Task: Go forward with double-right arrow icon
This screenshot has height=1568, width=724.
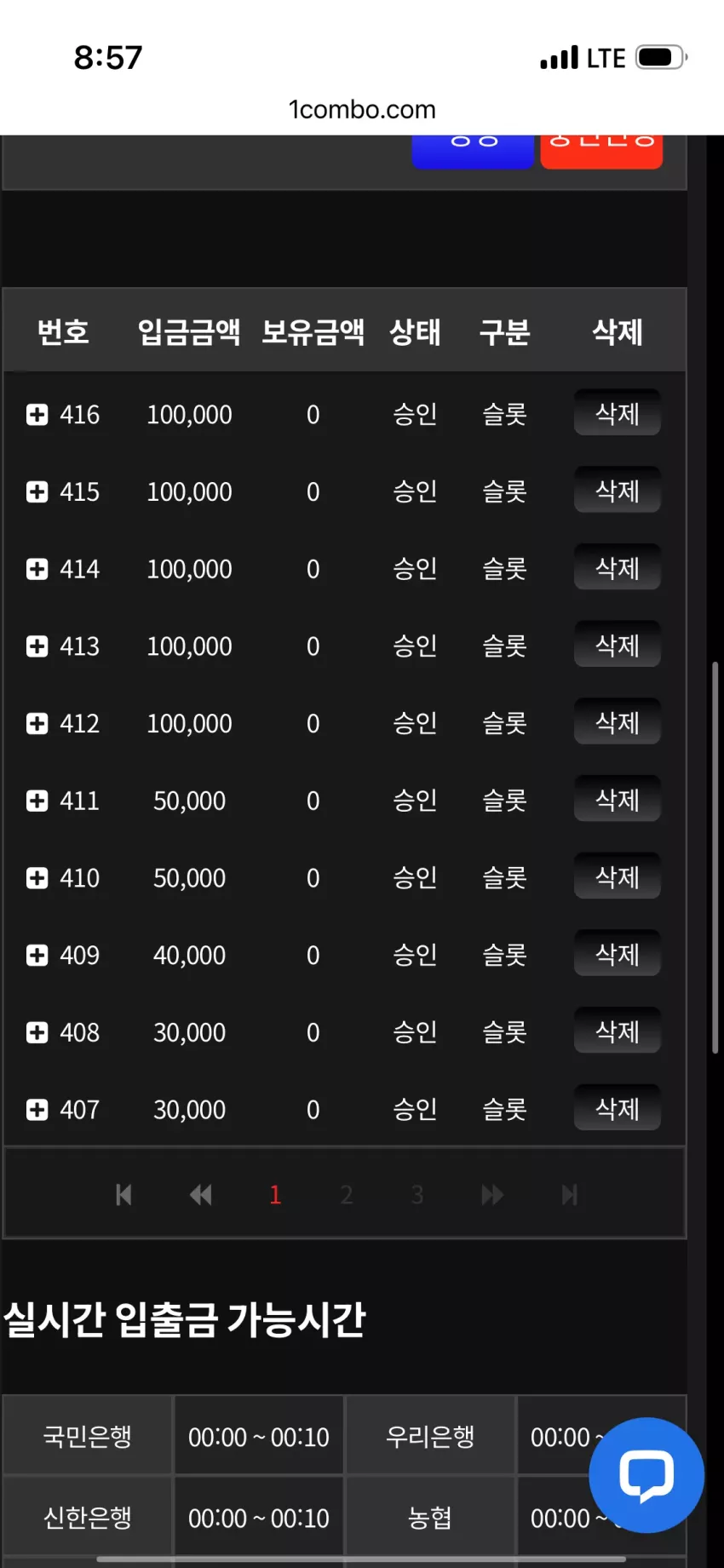Action: pyautogui.click(x=492, y=1195)
